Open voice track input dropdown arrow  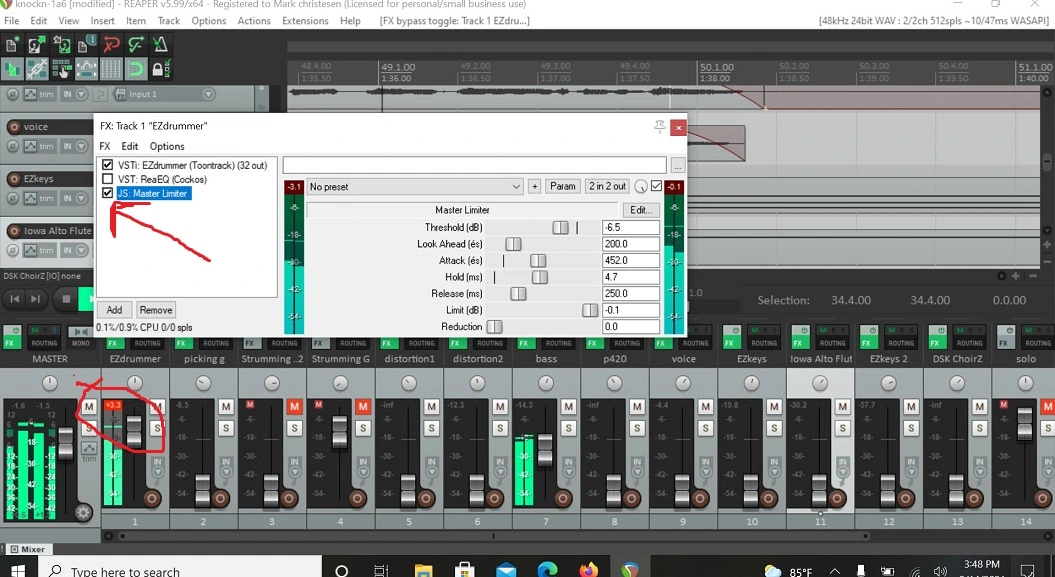[81, 146]
